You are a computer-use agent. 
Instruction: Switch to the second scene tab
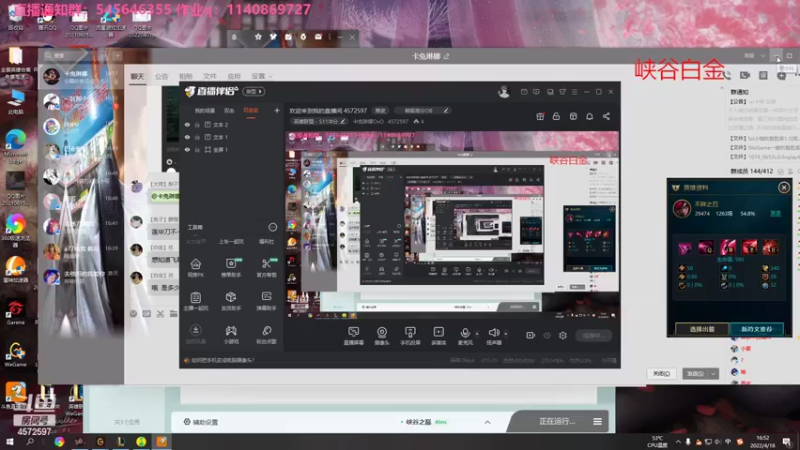pos(229,111)
